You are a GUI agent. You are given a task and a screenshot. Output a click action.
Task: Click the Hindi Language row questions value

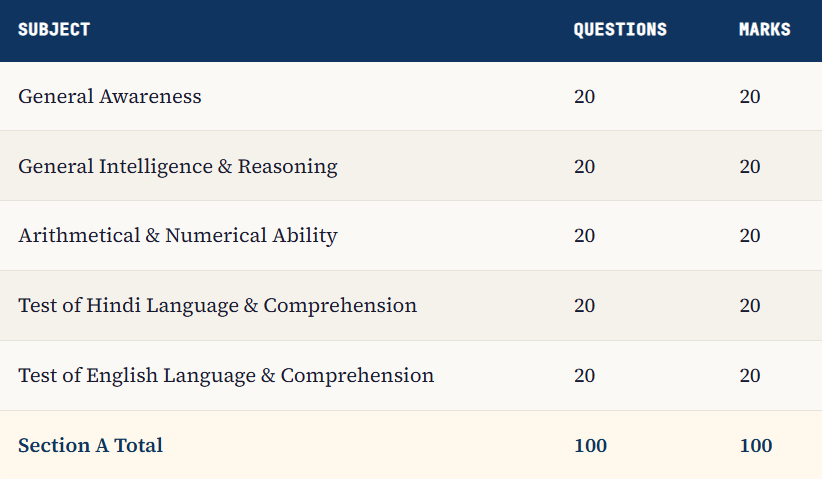tap(584, 305)
